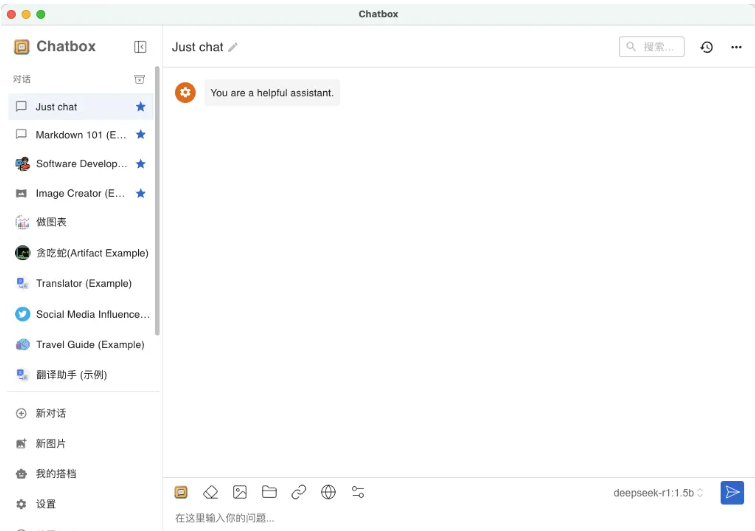755x531 pixels.
Task: Unstar the Image Creator conversation
Action: pyautogui.click(x=141, y=194)
